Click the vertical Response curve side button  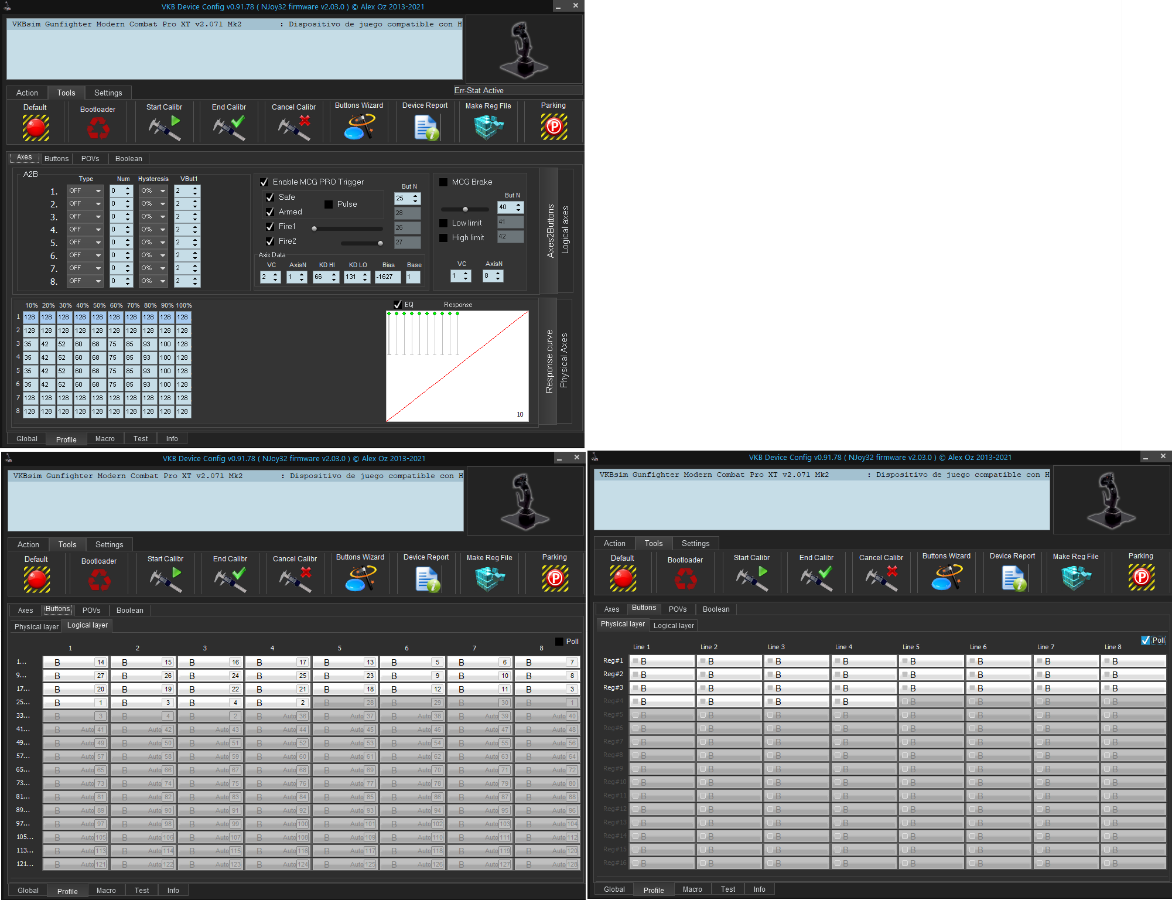click(550, 360)
